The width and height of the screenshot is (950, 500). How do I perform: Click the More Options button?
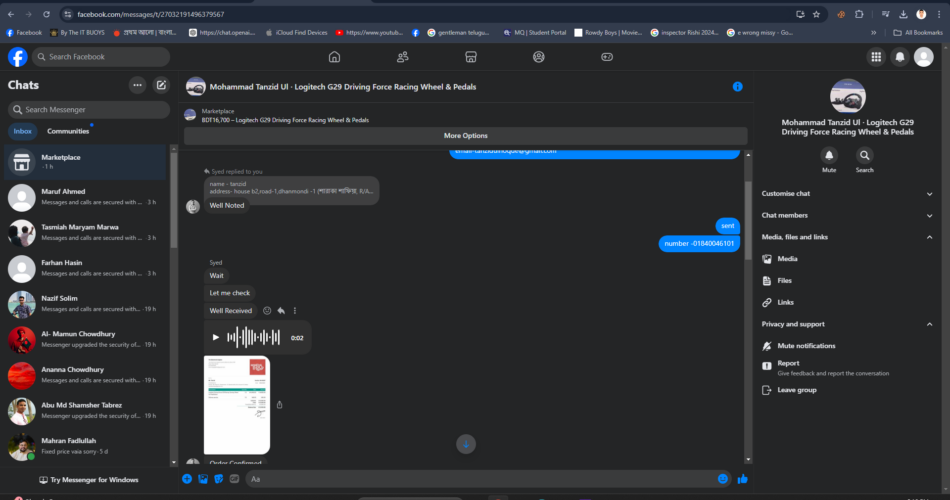coord(465,136)
